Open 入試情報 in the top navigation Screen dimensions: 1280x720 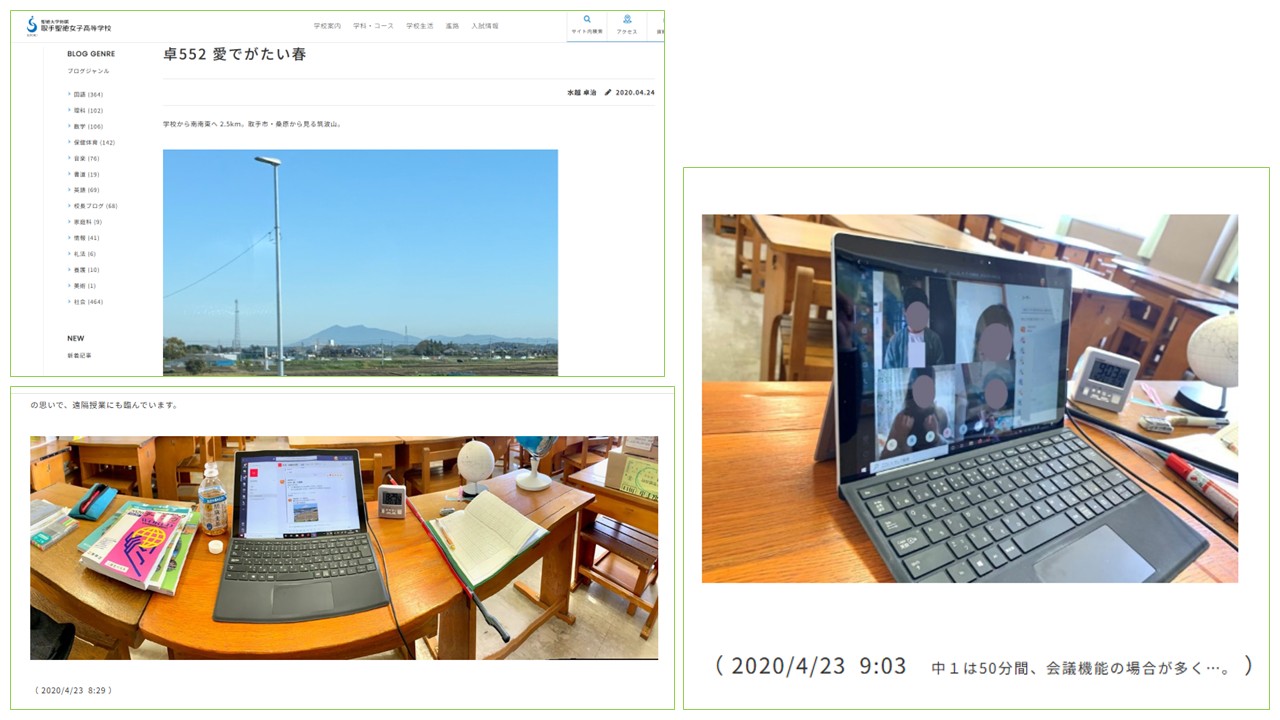tap(484, 26)
